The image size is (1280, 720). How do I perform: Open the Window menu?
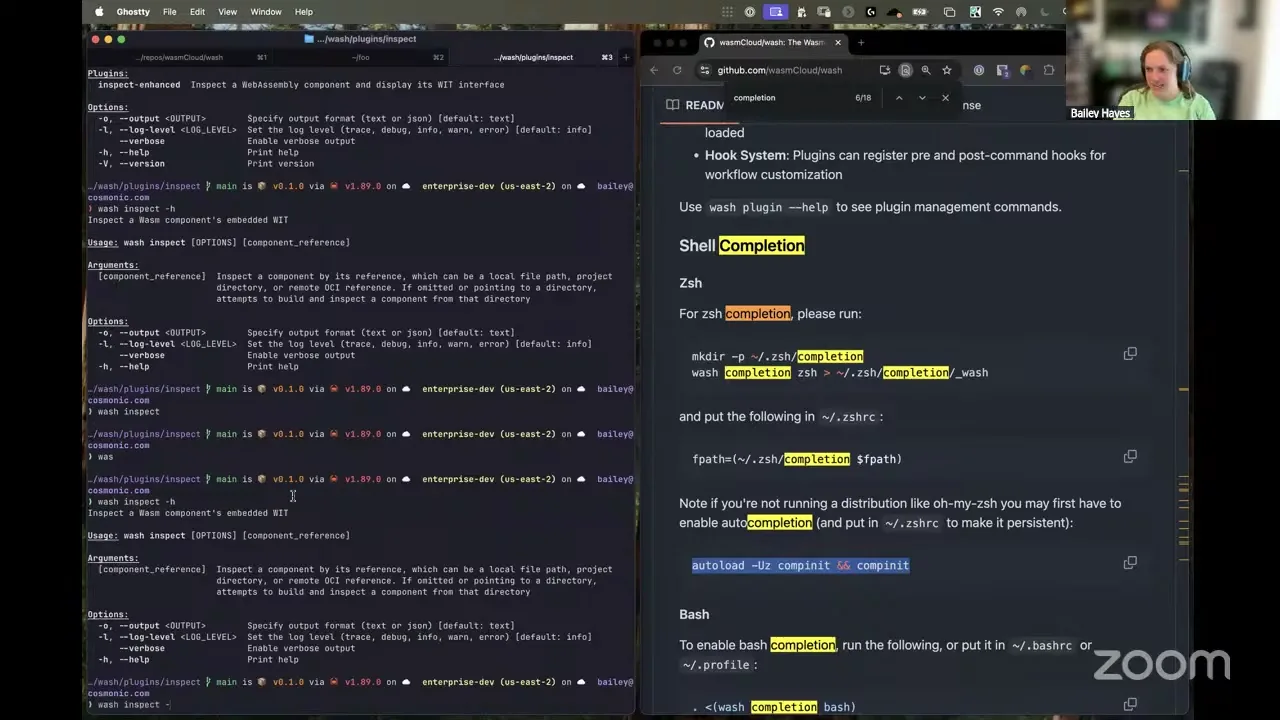click(266, 12)
